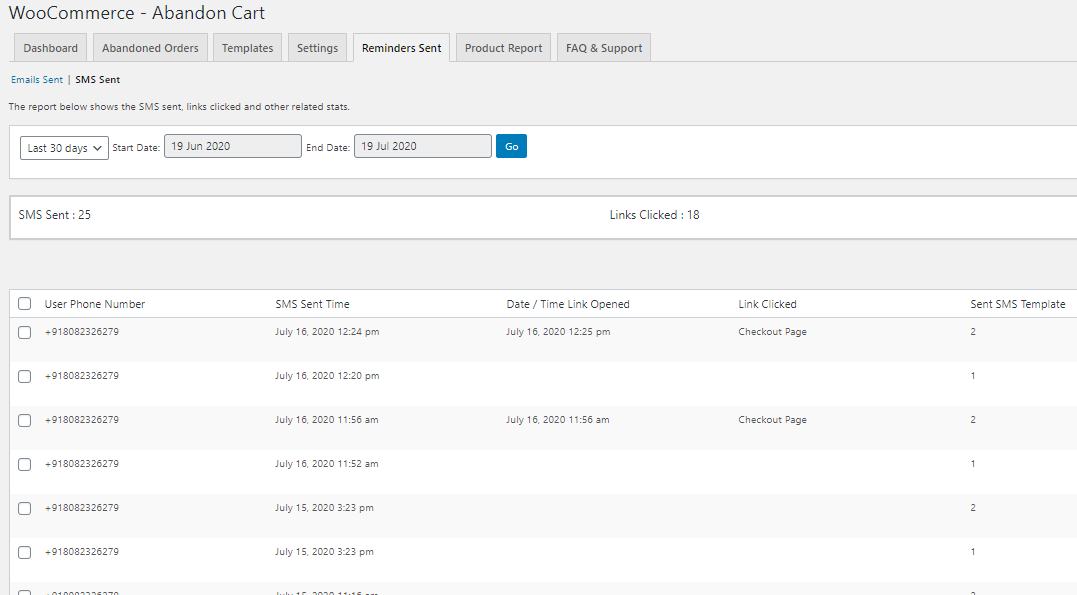The width and height of the screenshot is (1077, 595).
Task: Click the Links Clicked : 18 stat
Action: [654, 215]
